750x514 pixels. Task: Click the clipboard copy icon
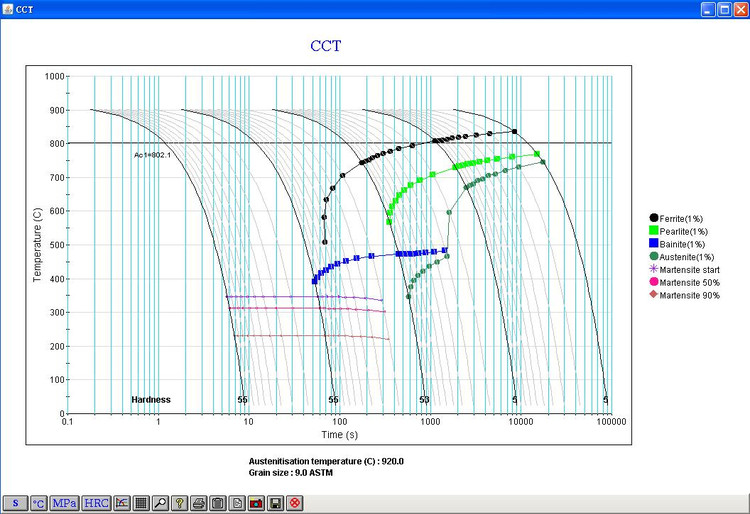(x=218, y=502)
